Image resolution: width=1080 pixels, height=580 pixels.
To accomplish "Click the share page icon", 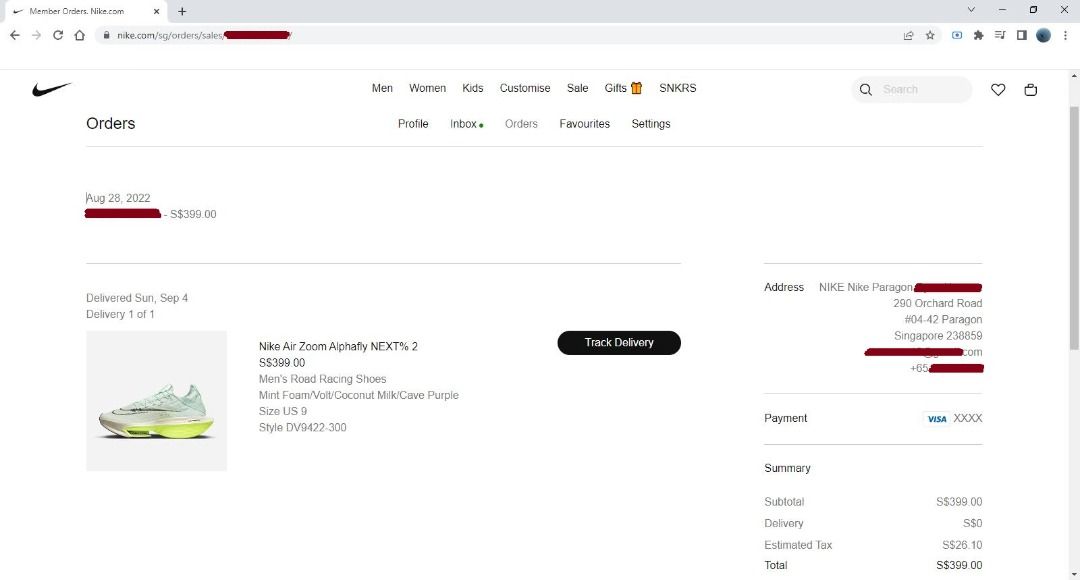I will [x=908, y=35].
